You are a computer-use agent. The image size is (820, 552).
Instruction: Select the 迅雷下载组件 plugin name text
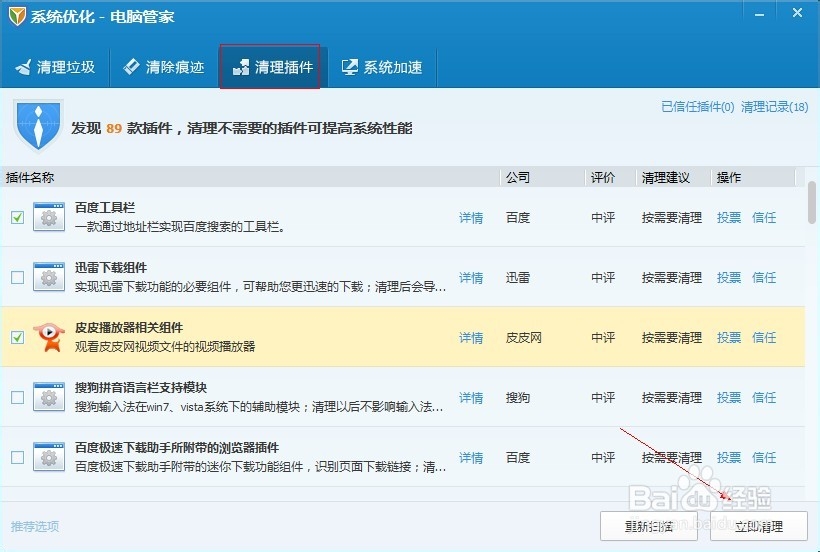[x=111, y=268]
